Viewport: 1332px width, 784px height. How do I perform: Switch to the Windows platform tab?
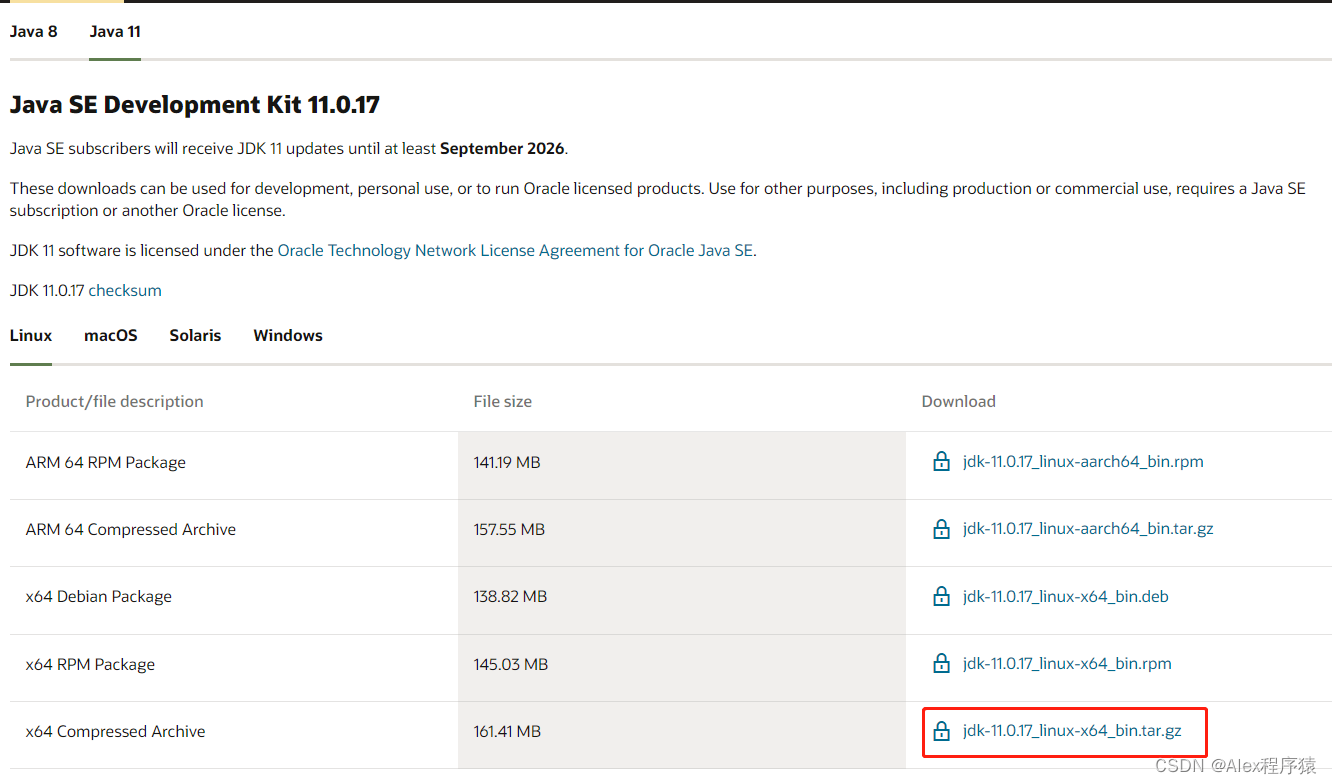288,335
